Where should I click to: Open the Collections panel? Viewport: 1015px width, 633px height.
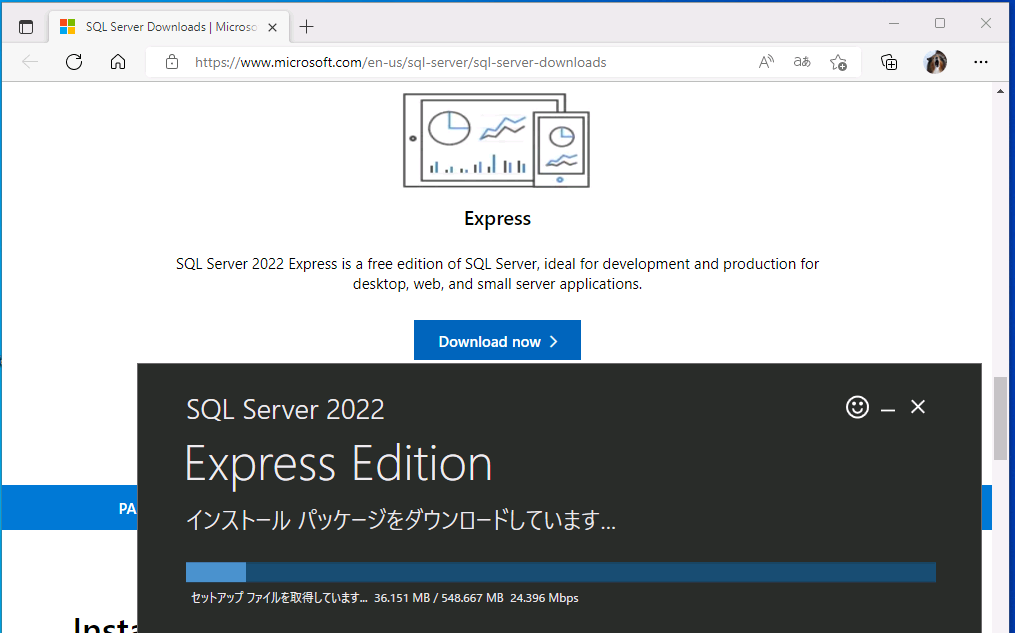pos(889,61)
